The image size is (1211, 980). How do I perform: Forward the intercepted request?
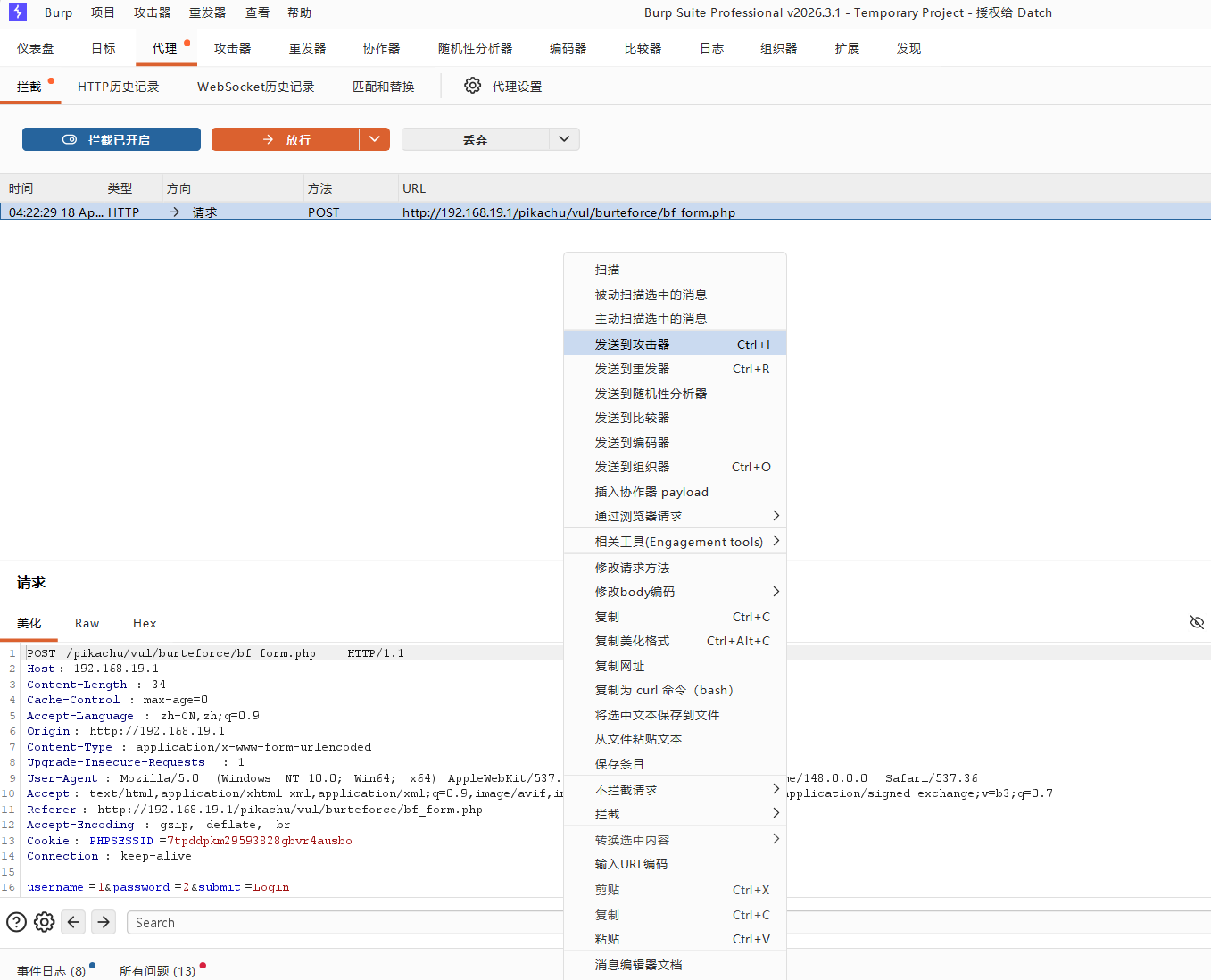(x=286, y=139)
